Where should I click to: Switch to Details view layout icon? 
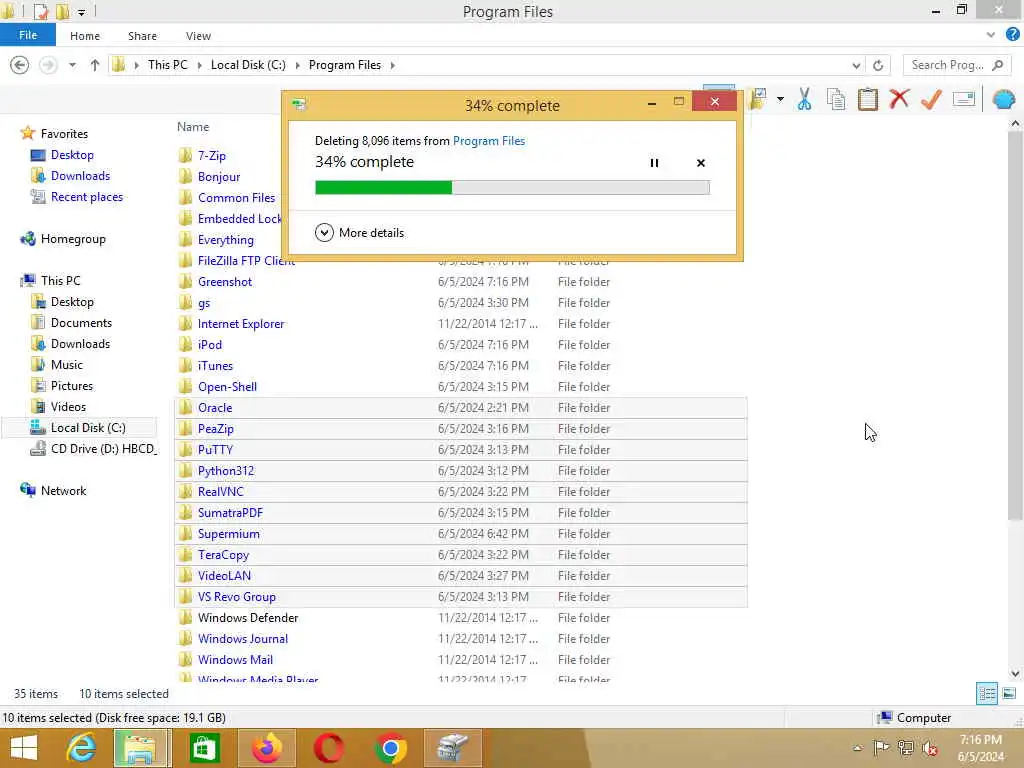click(x=987, y=694)
